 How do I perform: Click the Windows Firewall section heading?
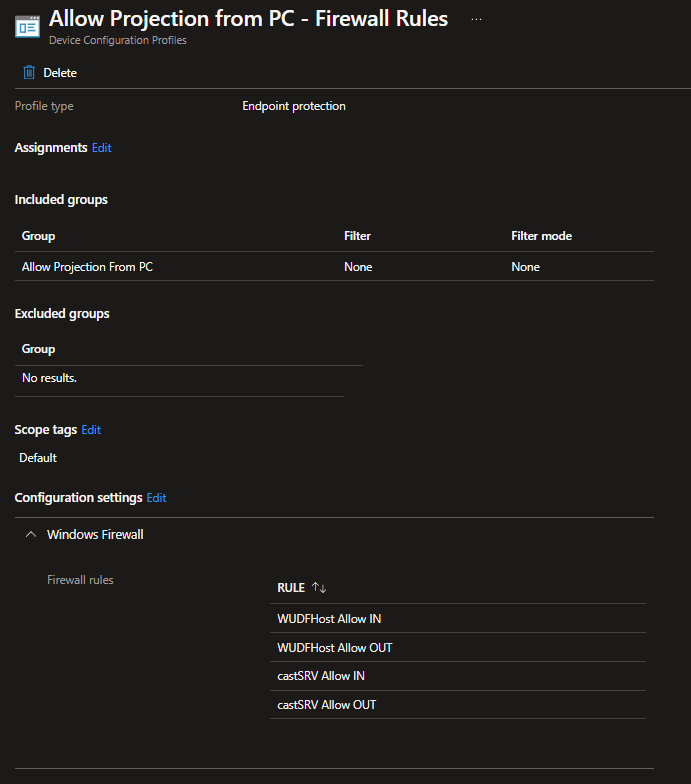(95, 534)
